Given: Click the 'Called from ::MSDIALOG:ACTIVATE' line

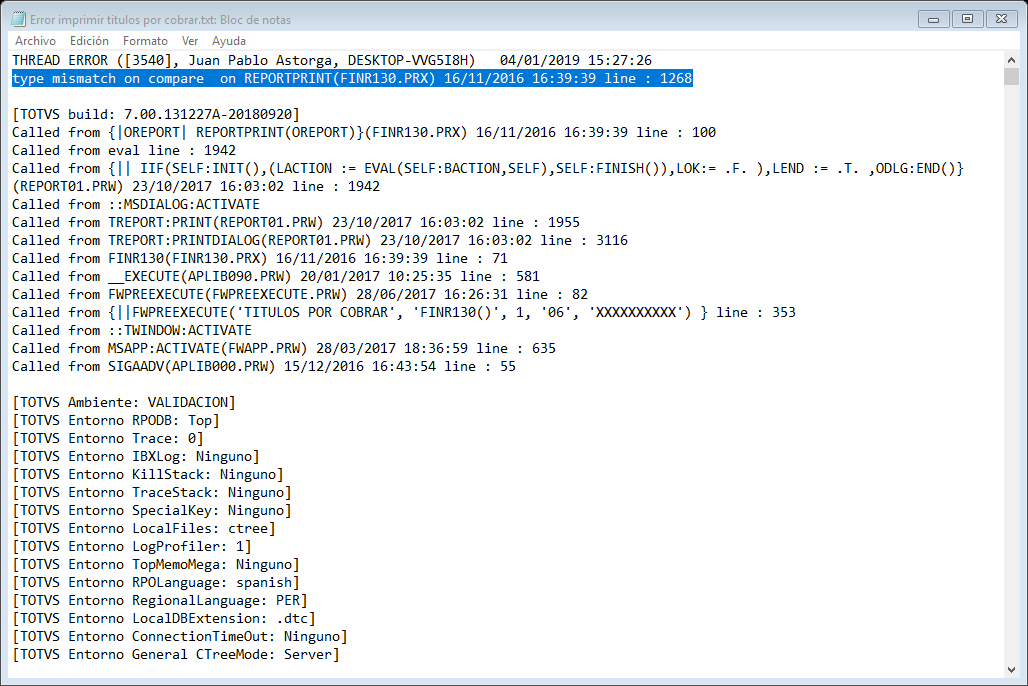Looking at the screenshot, I should click(x=136, y=204).
